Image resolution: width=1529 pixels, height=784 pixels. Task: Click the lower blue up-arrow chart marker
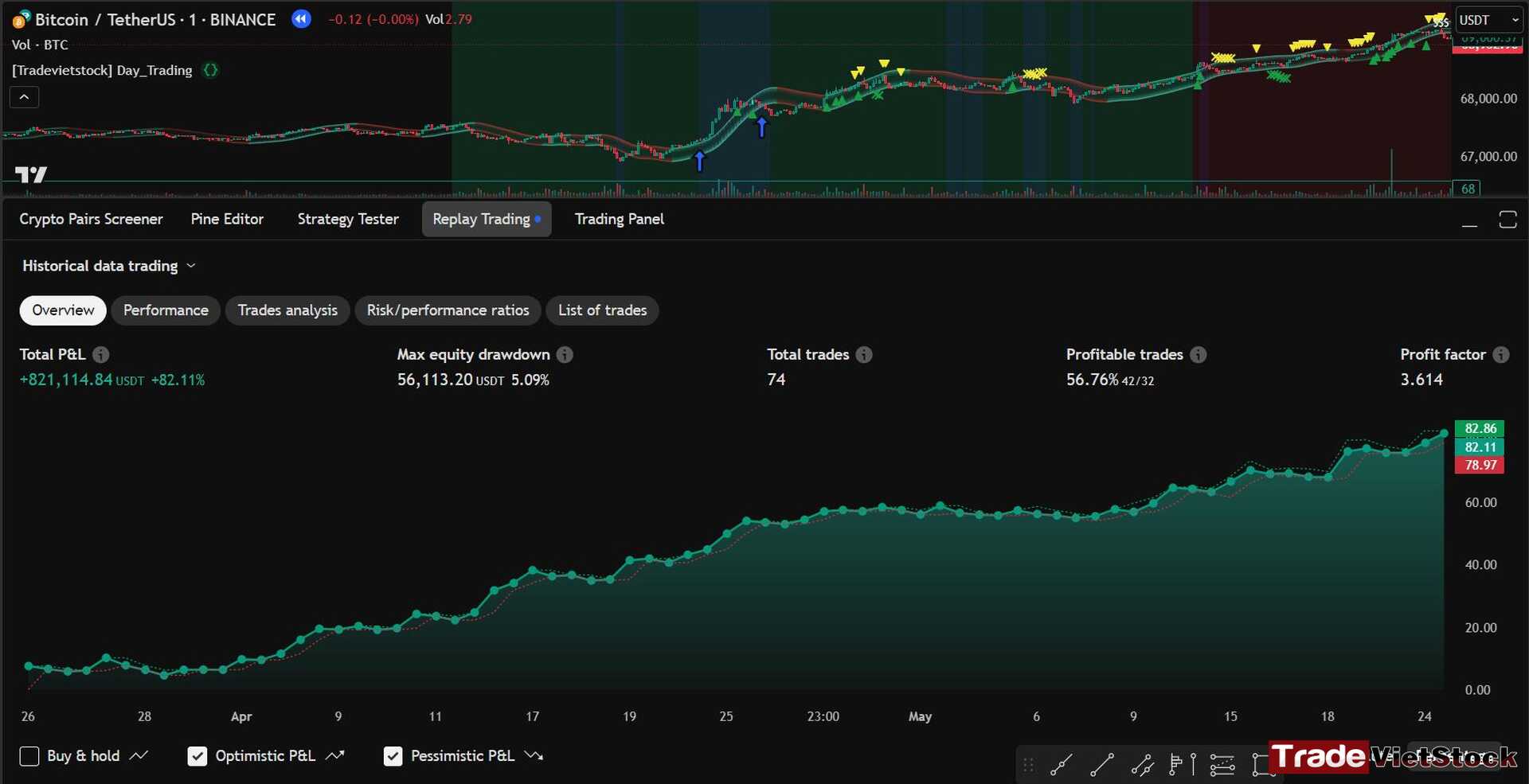tap(699, 161)
